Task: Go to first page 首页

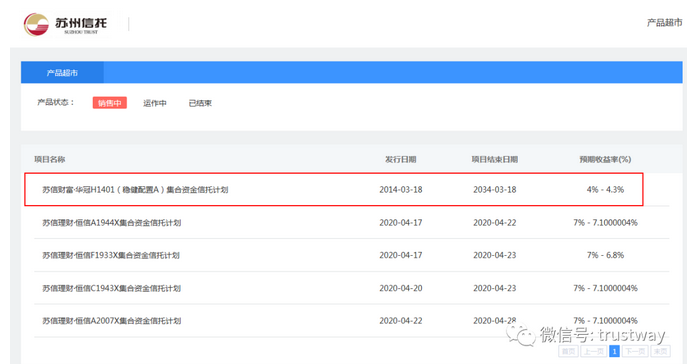Action: click(568, 351)
